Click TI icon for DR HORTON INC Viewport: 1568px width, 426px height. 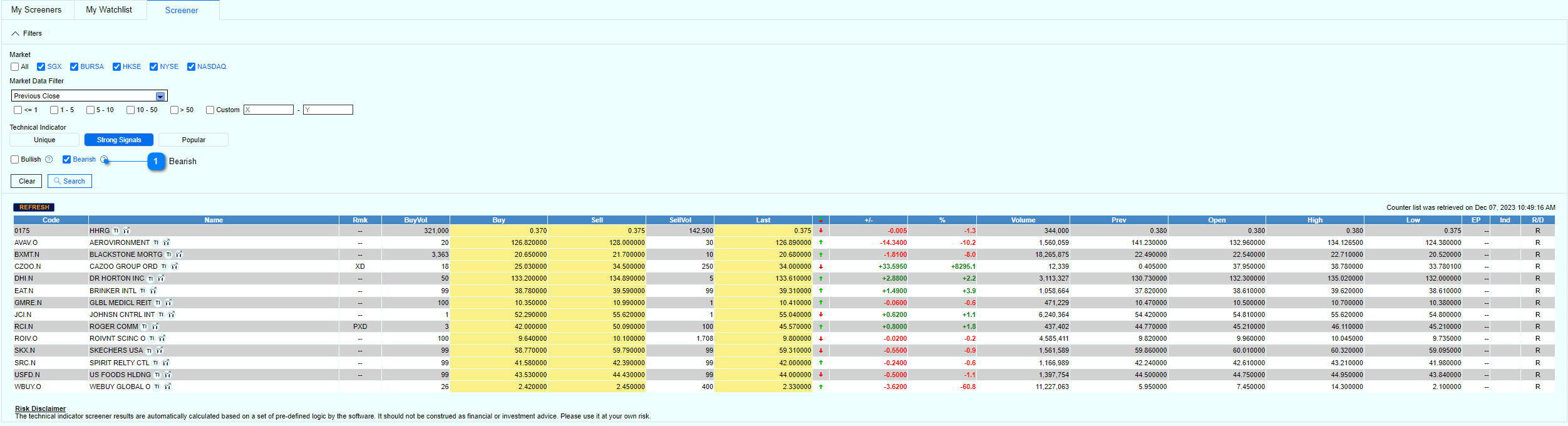pos(150,278)
